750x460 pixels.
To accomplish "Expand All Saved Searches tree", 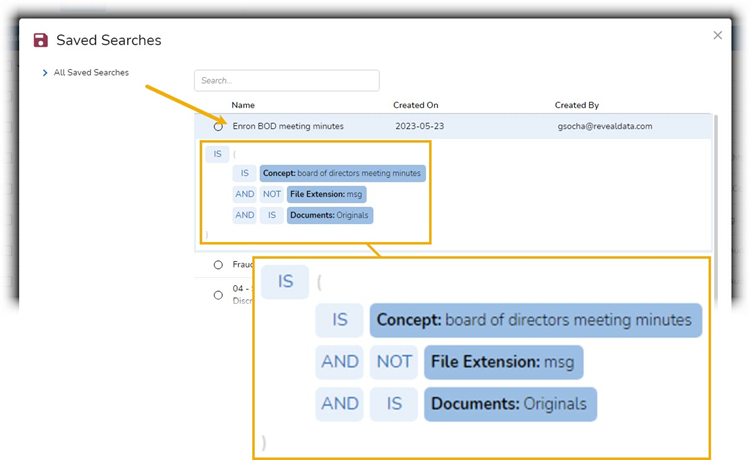I will point(45,73).
